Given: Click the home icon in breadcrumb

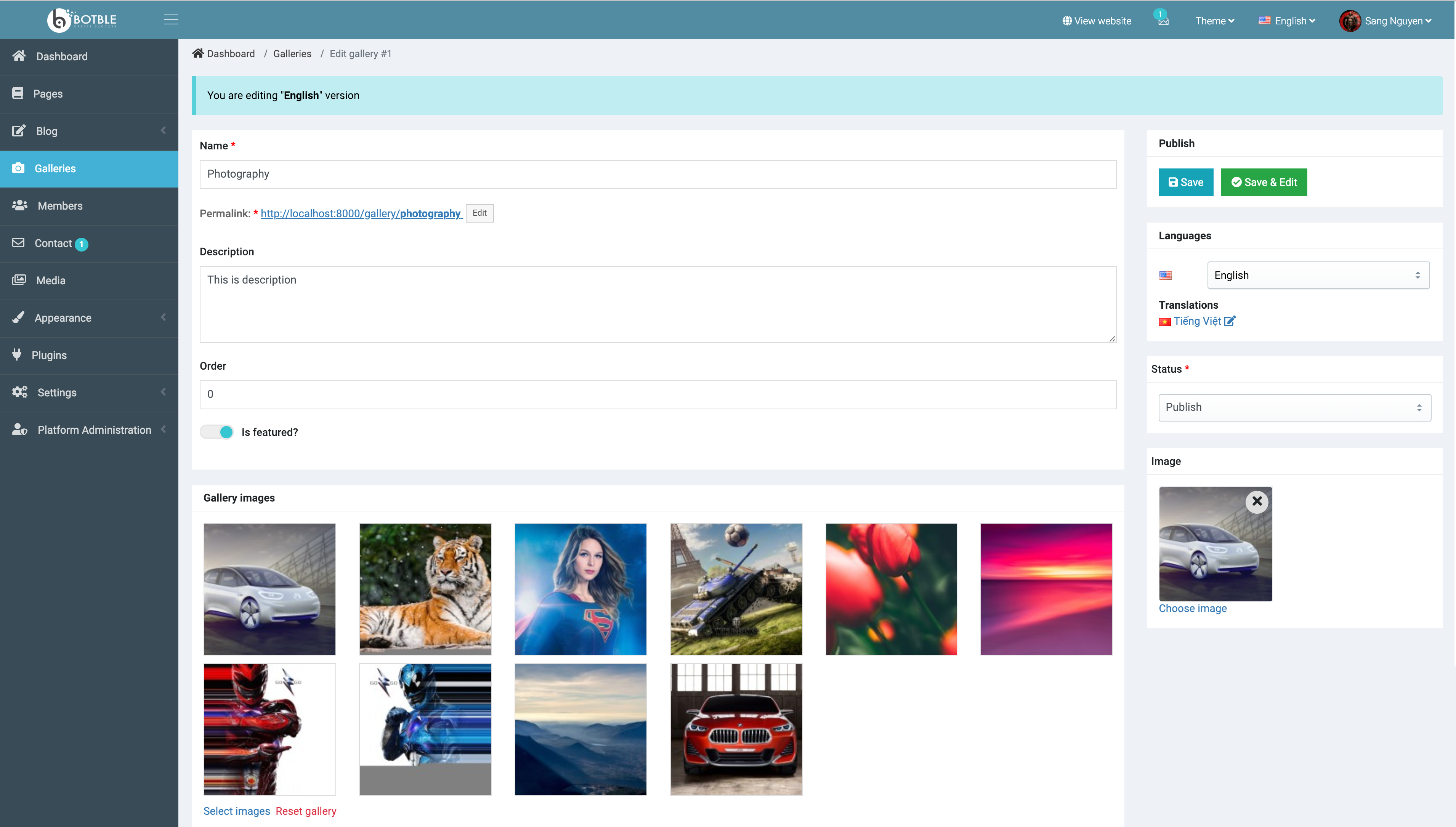Looking at the screenshot, I should 198,53.
